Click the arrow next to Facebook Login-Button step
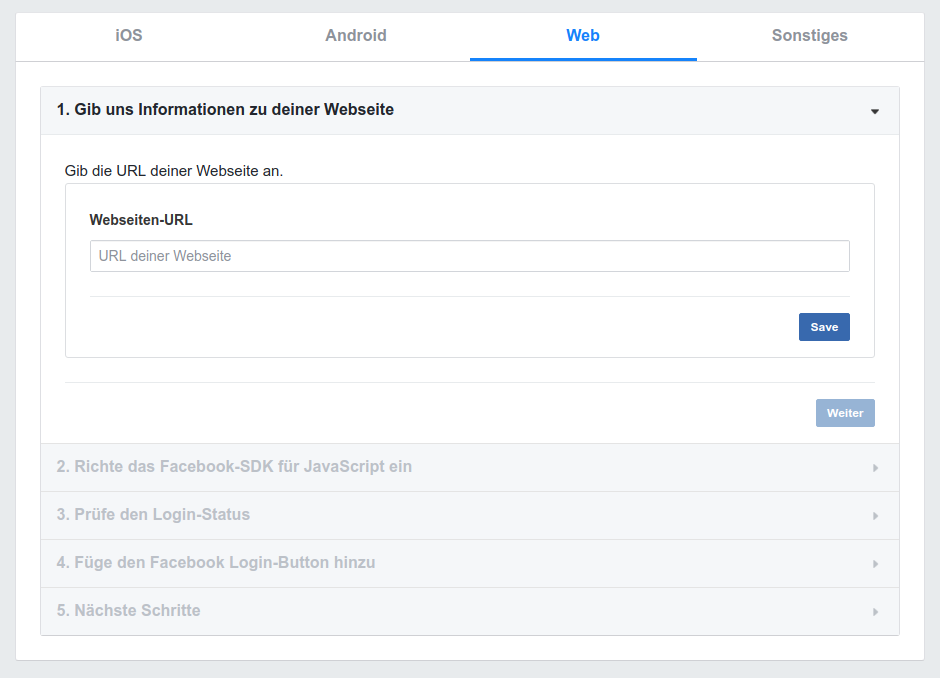The width and height of the screenshot is (940, 678). coord(875,564)
